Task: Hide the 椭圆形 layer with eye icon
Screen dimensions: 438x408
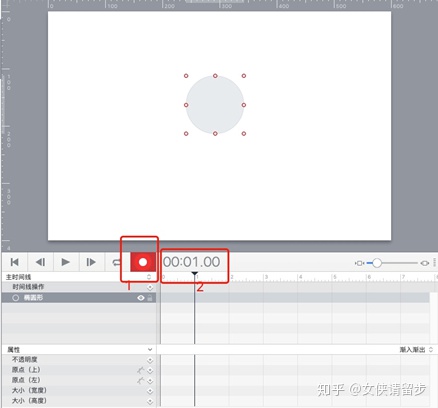Action: coord(141,298)
